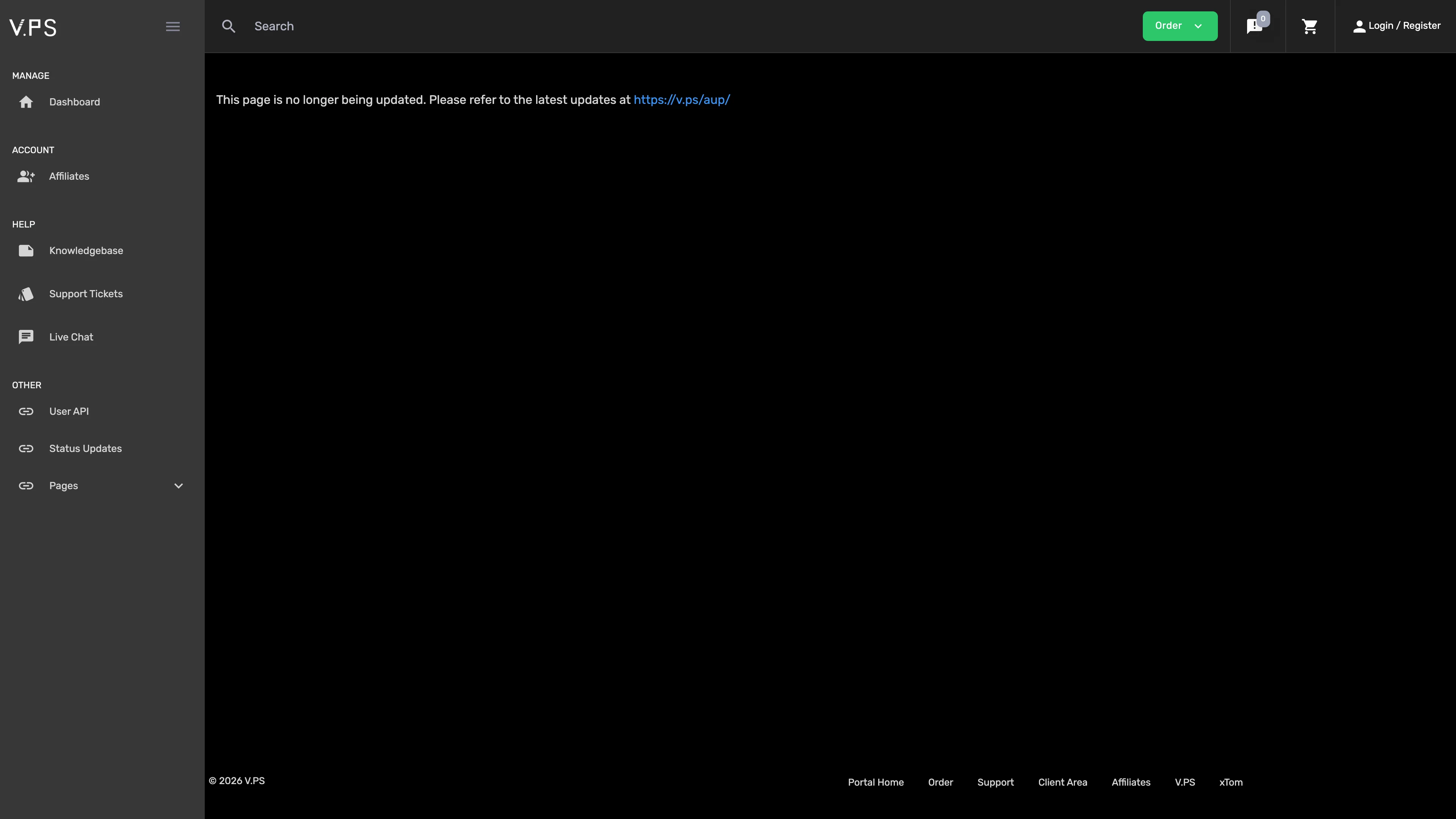Screen dimensions: 1456x819
Task: Open Knowledgebase via the document icon
Action: click(x=26, y=250)
